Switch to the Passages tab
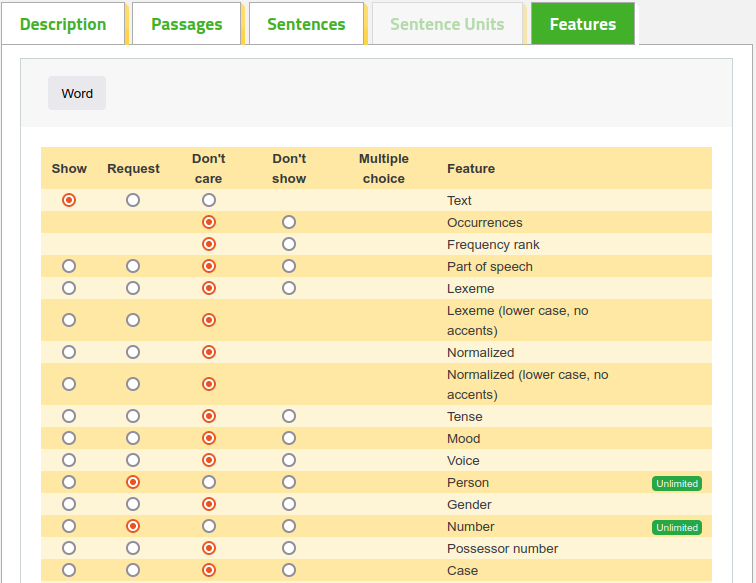Screen dimensions: 756x583 [x=187, y=24]
